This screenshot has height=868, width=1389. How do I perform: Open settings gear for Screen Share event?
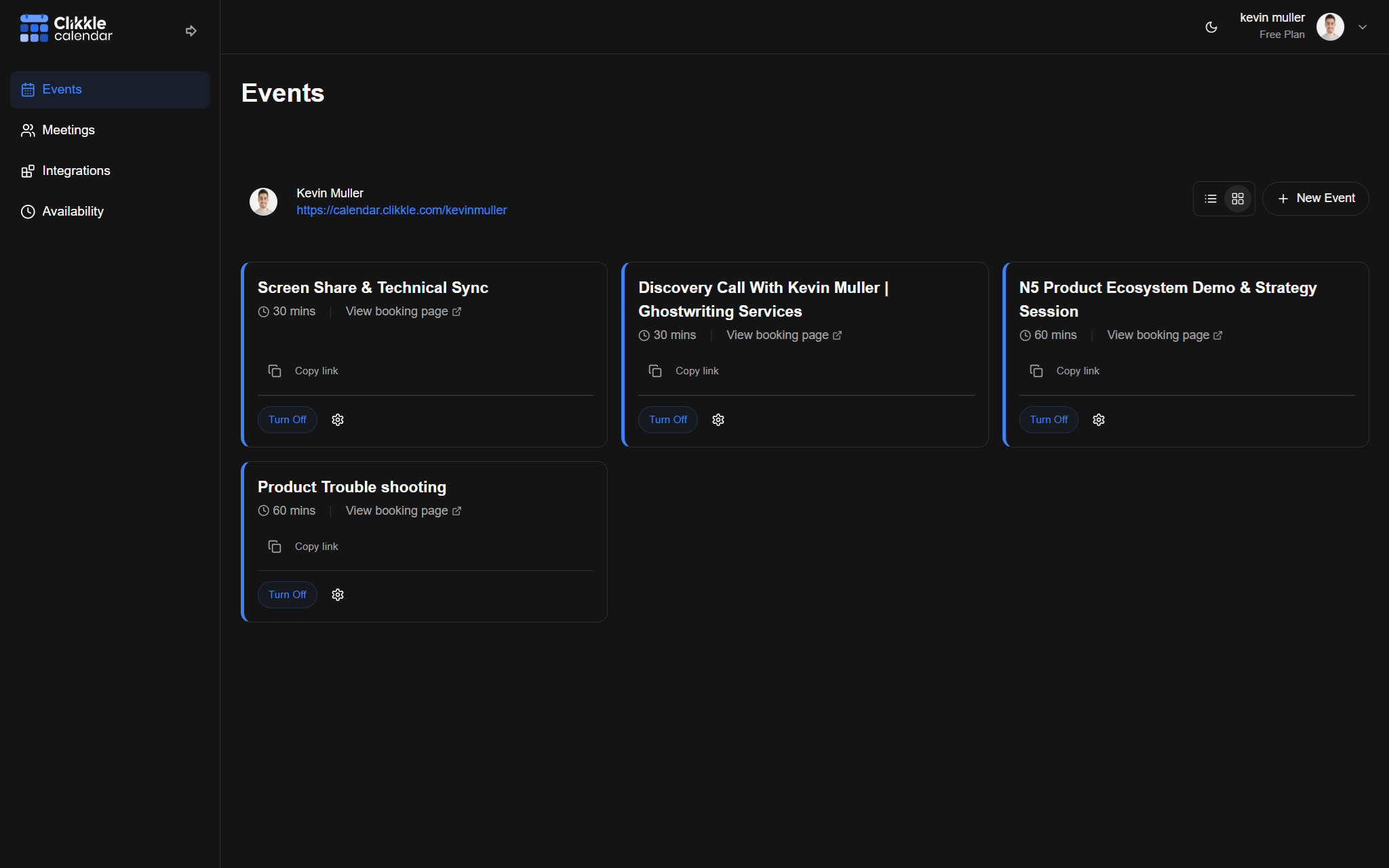[338, 420]
